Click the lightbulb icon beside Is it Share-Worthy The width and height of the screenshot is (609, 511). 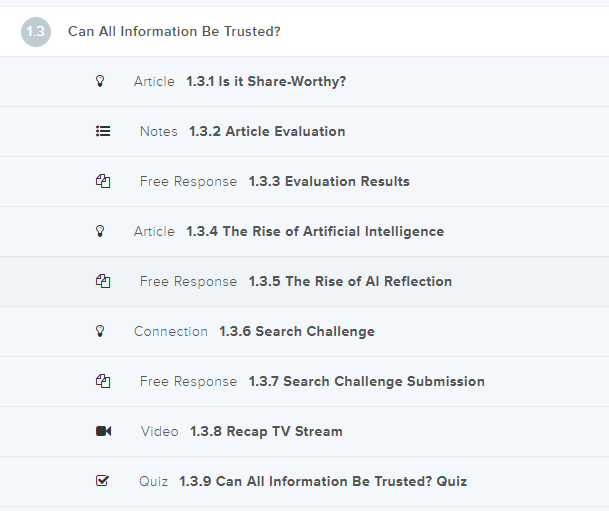tap(100, 81)
